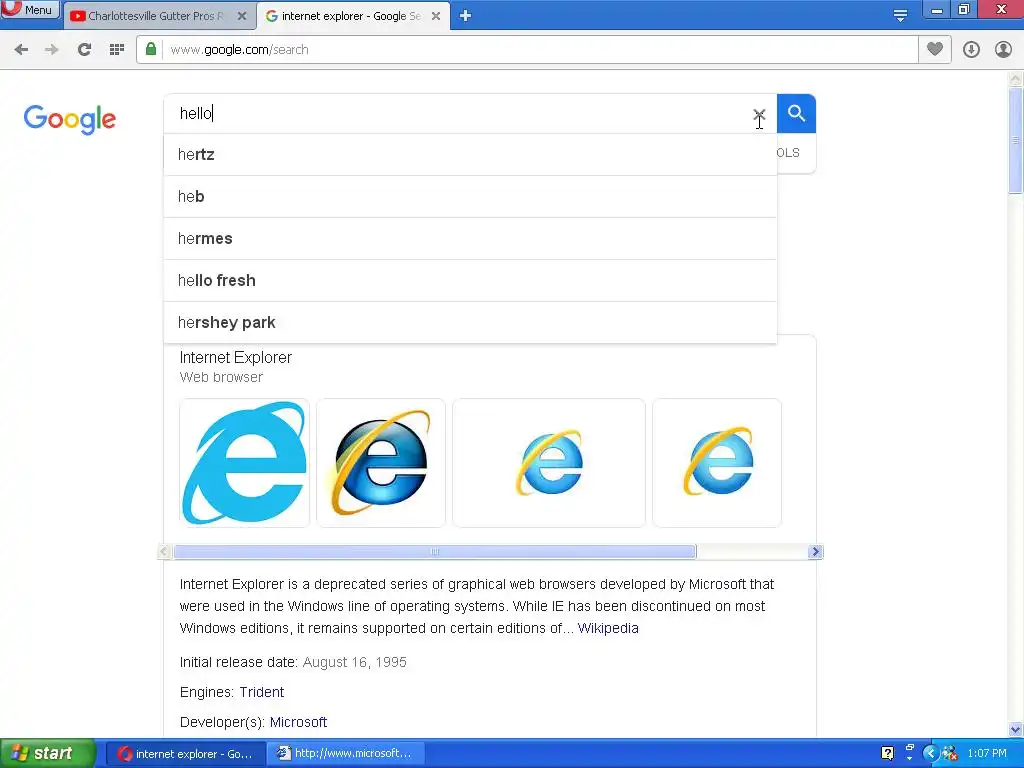Click the help question mark tray icon
Image resolution: width=1024 pixels, height=768 pixels.
click(x=887, y=753)
